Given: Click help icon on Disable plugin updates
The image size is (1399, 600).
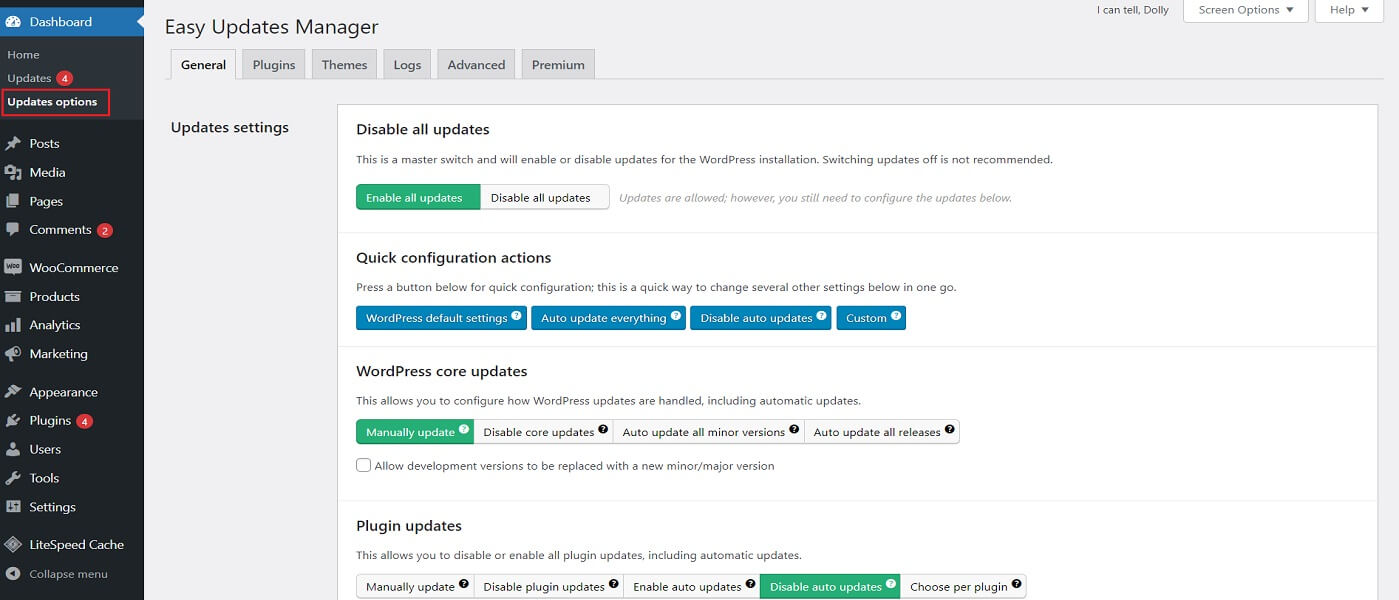Looking at the screenshot, I should coord(614,584).
